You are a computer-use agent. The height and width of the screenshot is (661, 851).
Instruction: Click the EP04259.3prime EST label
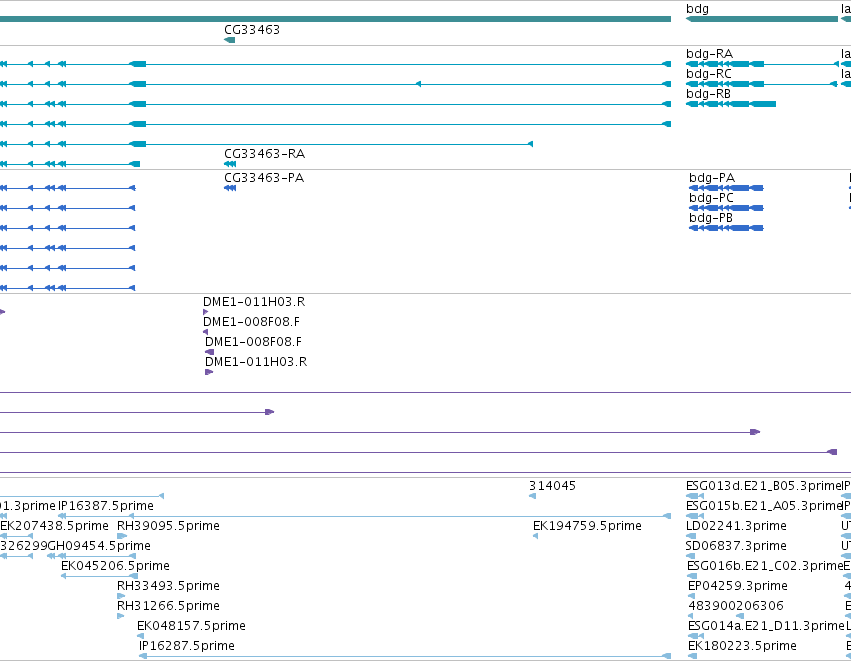coord(738,586)
